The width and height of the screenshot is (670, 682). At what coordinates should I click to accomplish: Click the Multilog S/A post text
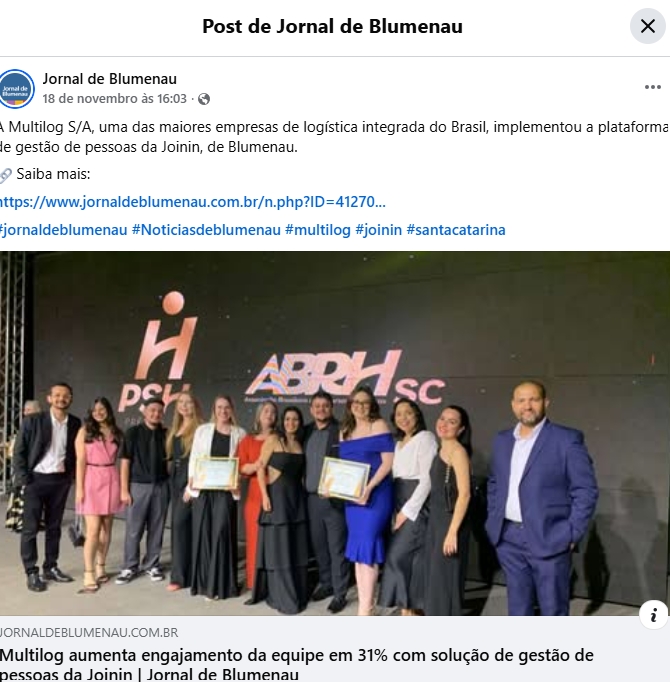pos(334,137)
